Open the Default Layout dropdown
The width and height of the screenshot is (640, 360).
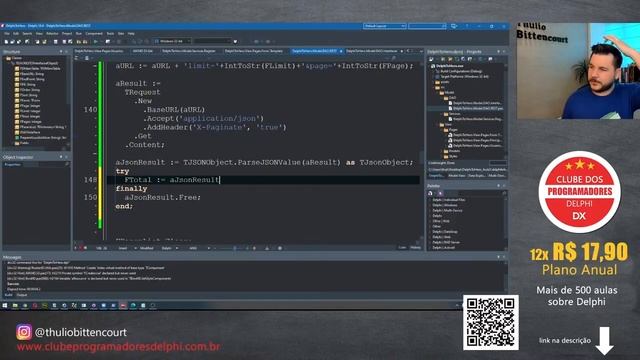(384, 26)
